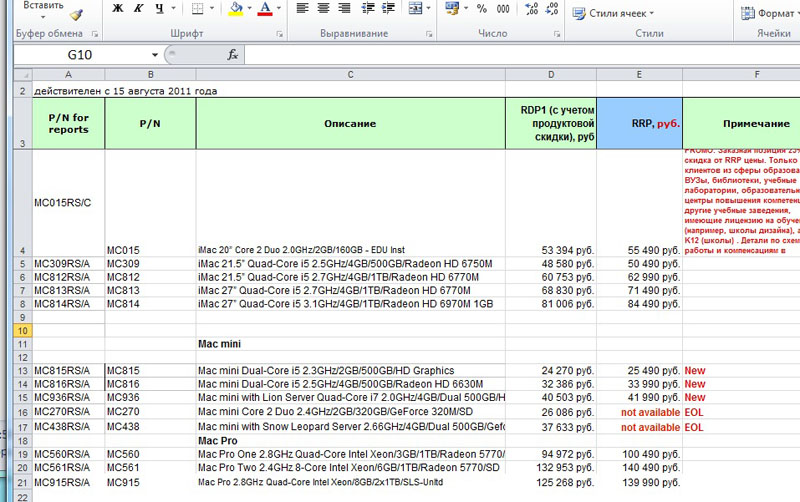Select the Mac Pro section heading cell
The image size is (800, 502).
[351, 441]
